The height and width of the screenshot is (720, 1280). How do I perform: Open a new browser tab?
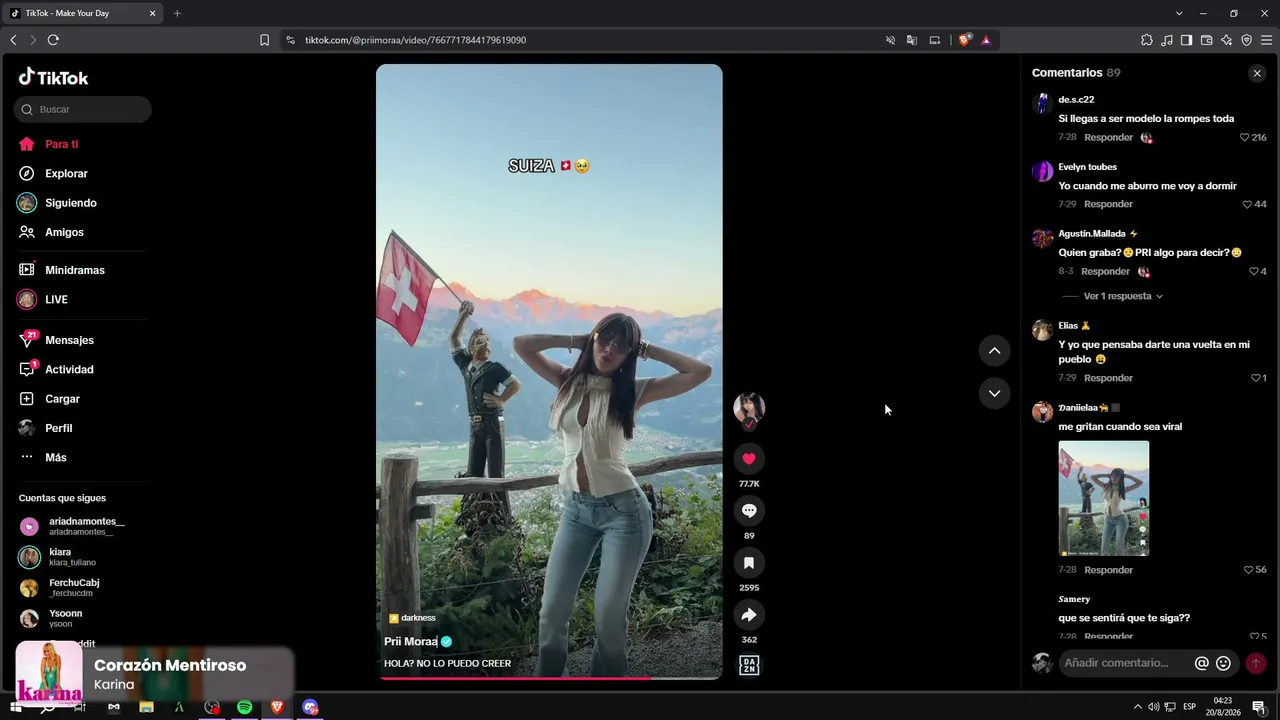click(x=177, y=13)
